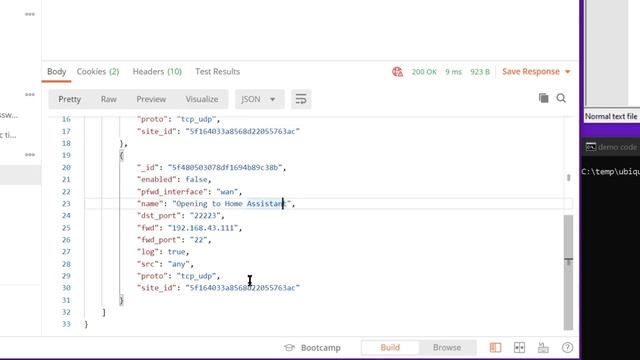Image resolution: width=640 pixels, height=360 pixels.
Task: Click the 923 B response size
Action: pos(480,72)
